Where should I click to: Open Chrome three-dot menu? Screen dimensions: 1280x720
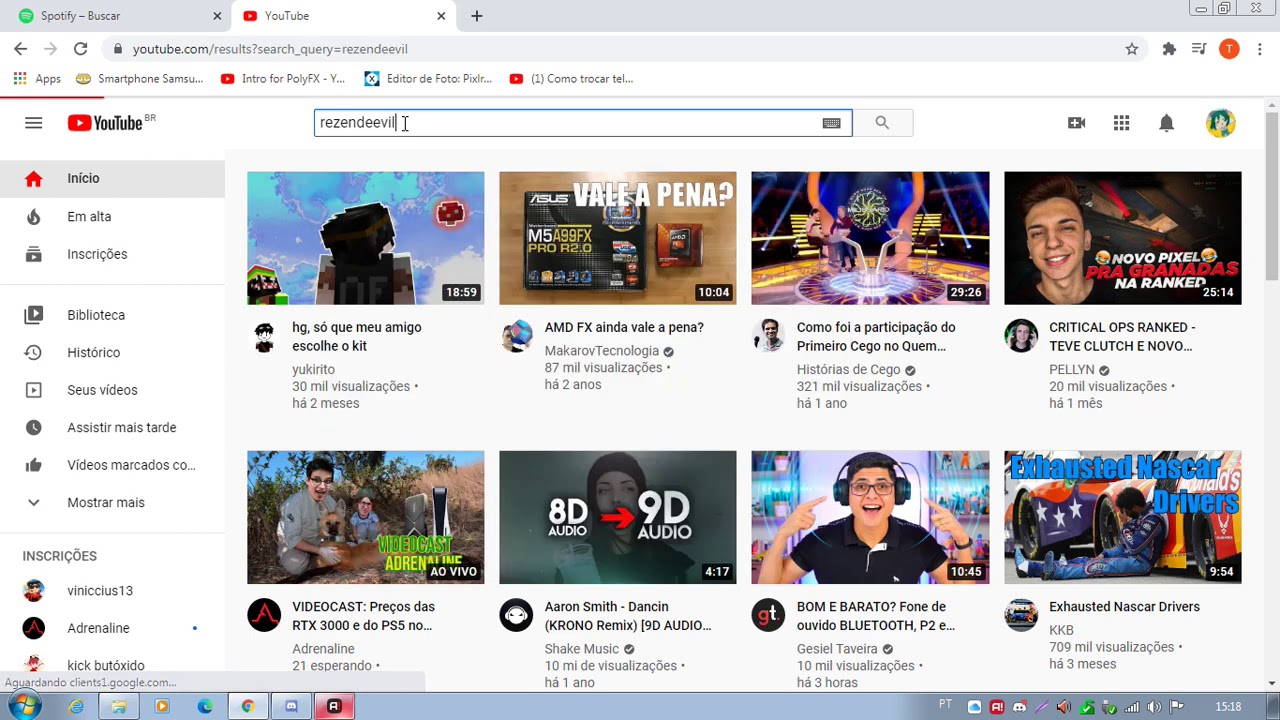pos(1260,49)
